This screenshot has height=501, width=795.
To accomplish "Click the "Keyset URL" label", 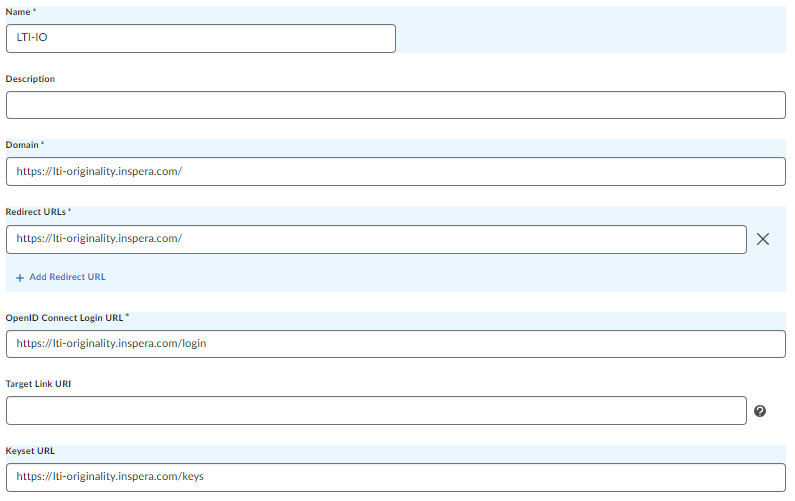I will tap(30, 451).
